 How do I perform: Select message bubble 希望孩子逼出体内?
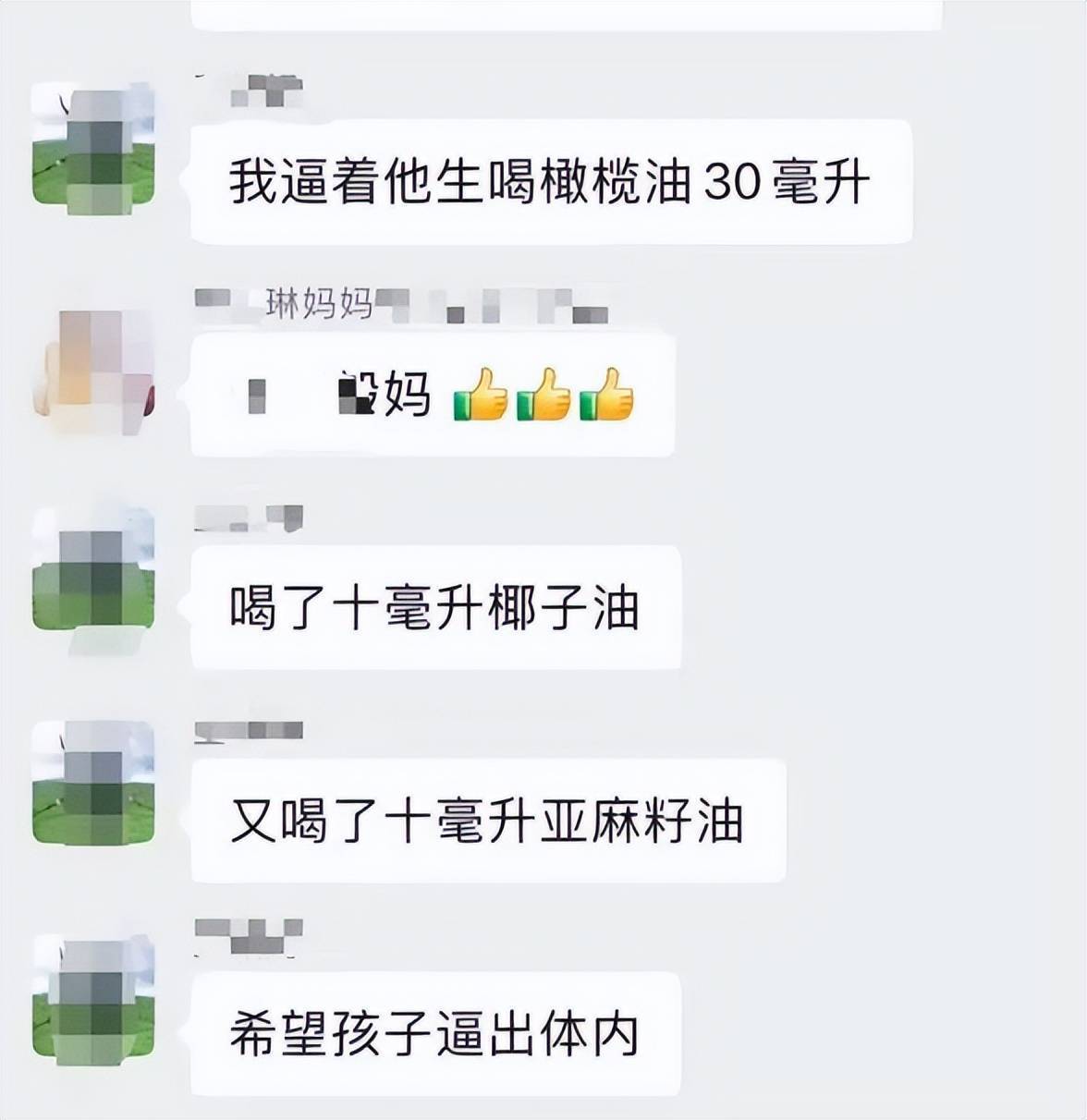(x=435, y=1034)
